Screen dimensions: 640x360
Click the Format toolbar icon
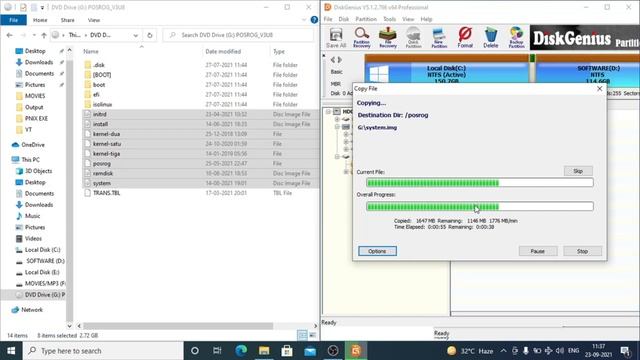(465, 38)
